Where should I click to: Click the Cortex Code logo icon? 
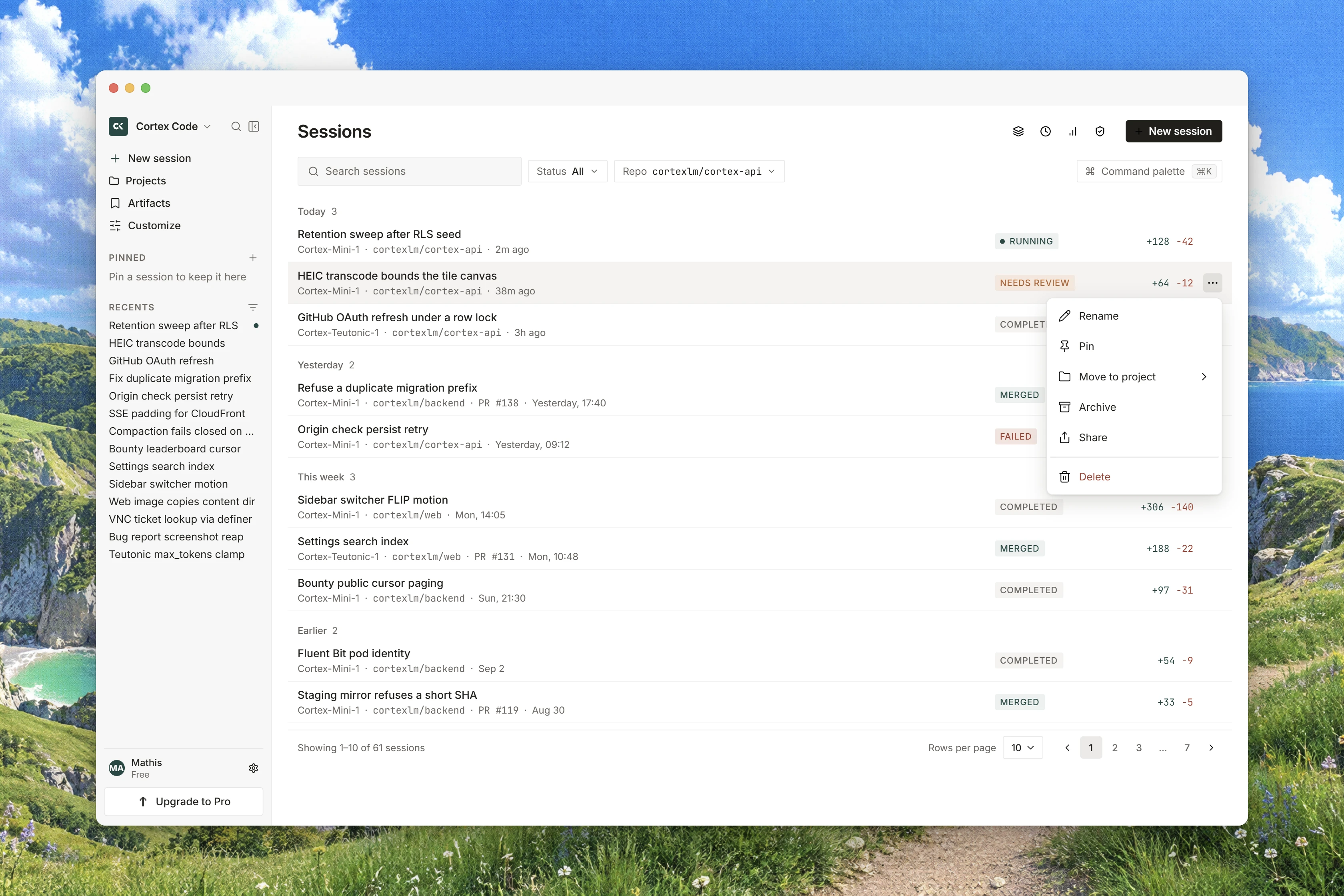pyautogui.click(x=118, y=126)
